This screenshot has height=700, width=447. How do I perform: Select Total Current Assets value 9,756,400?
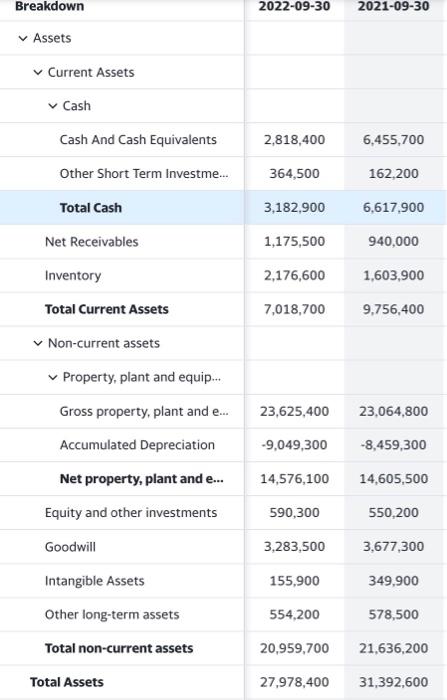(x=393, y=309)
